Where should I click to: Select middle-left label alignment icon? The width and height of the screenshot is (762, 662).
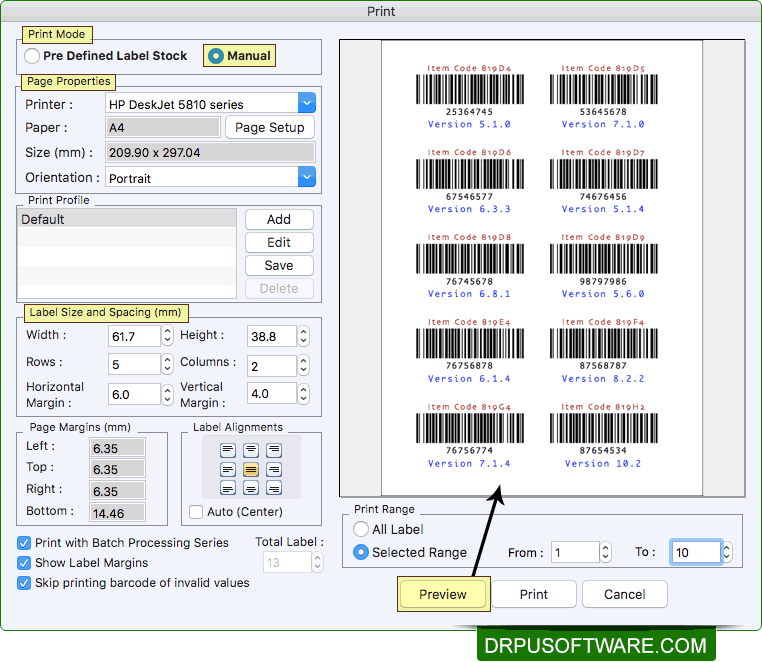[228, 469]
